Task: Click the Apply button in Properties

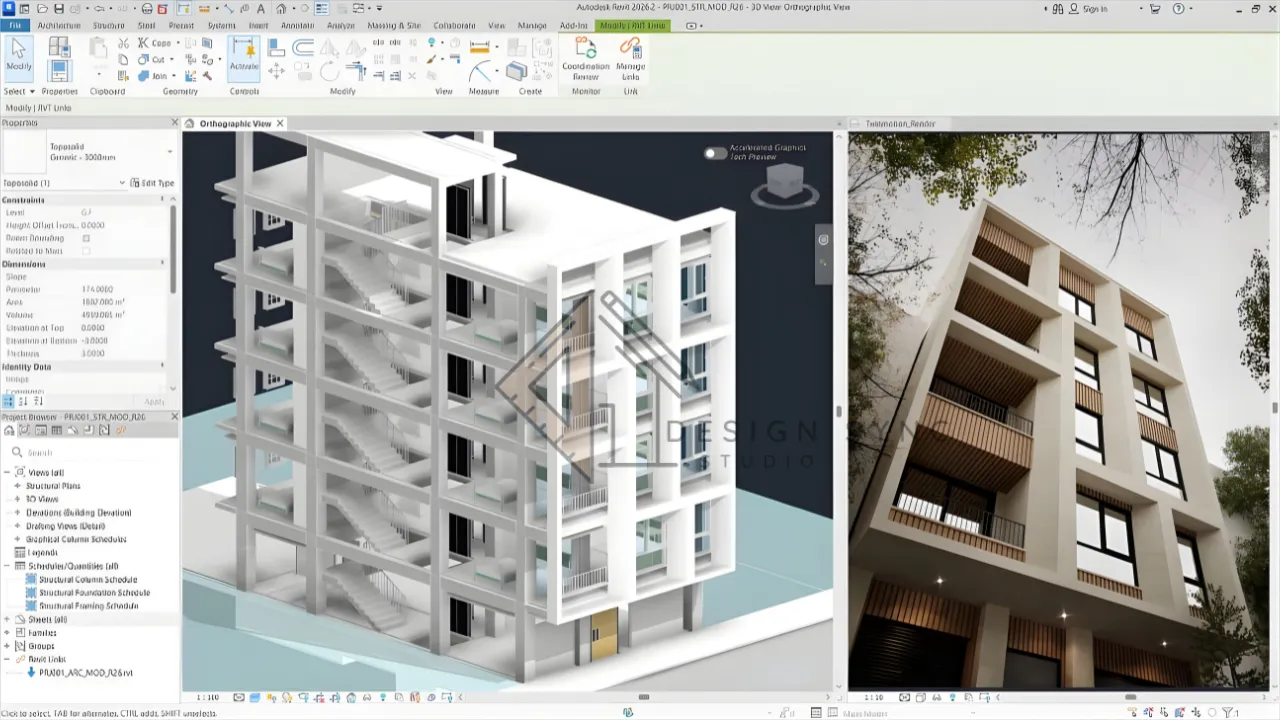Action: click(x=154, y=401)
